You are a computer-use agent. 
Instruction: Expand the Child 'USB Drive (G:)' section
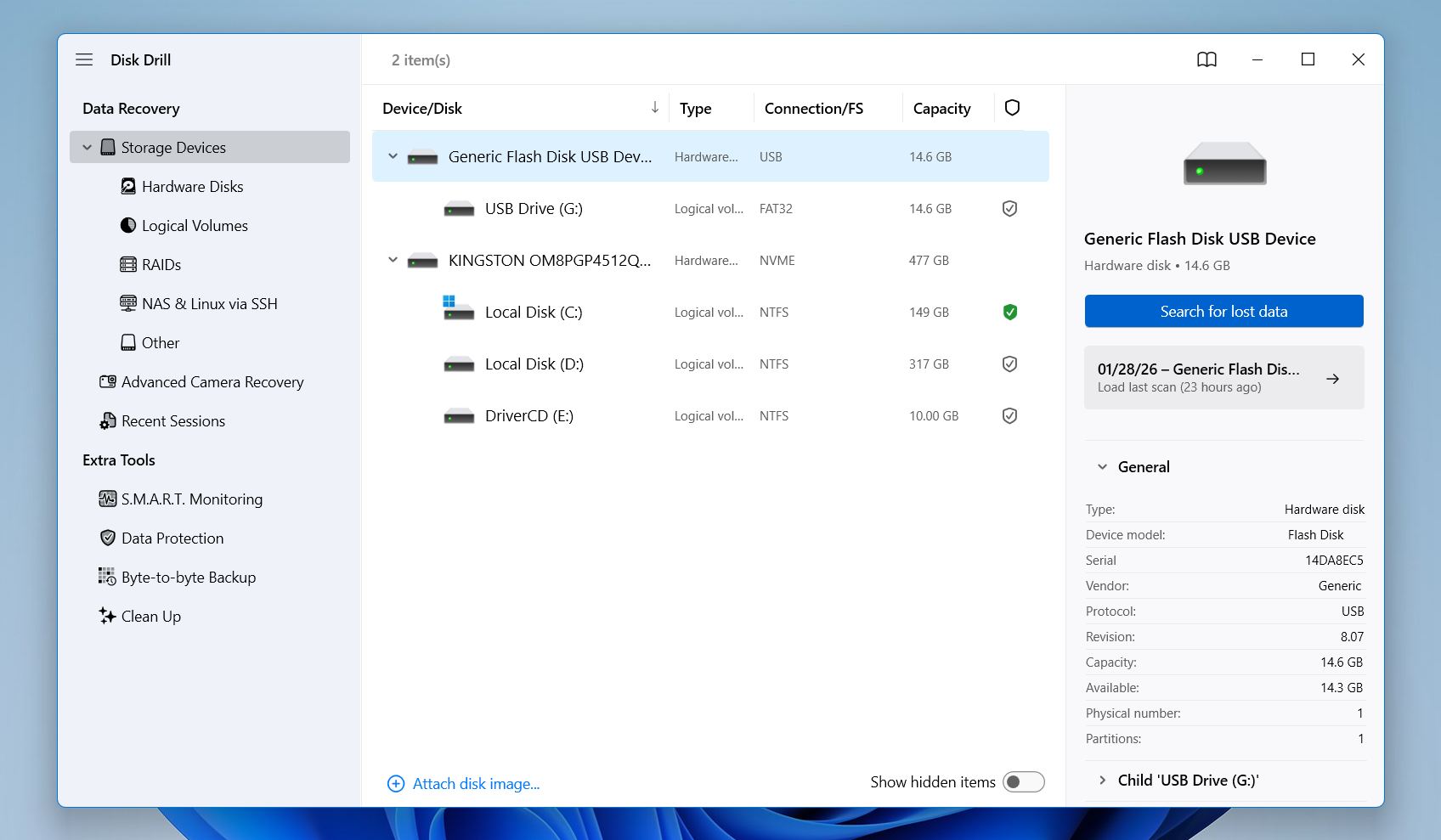pyautogui.click(x=1102, y=780)
